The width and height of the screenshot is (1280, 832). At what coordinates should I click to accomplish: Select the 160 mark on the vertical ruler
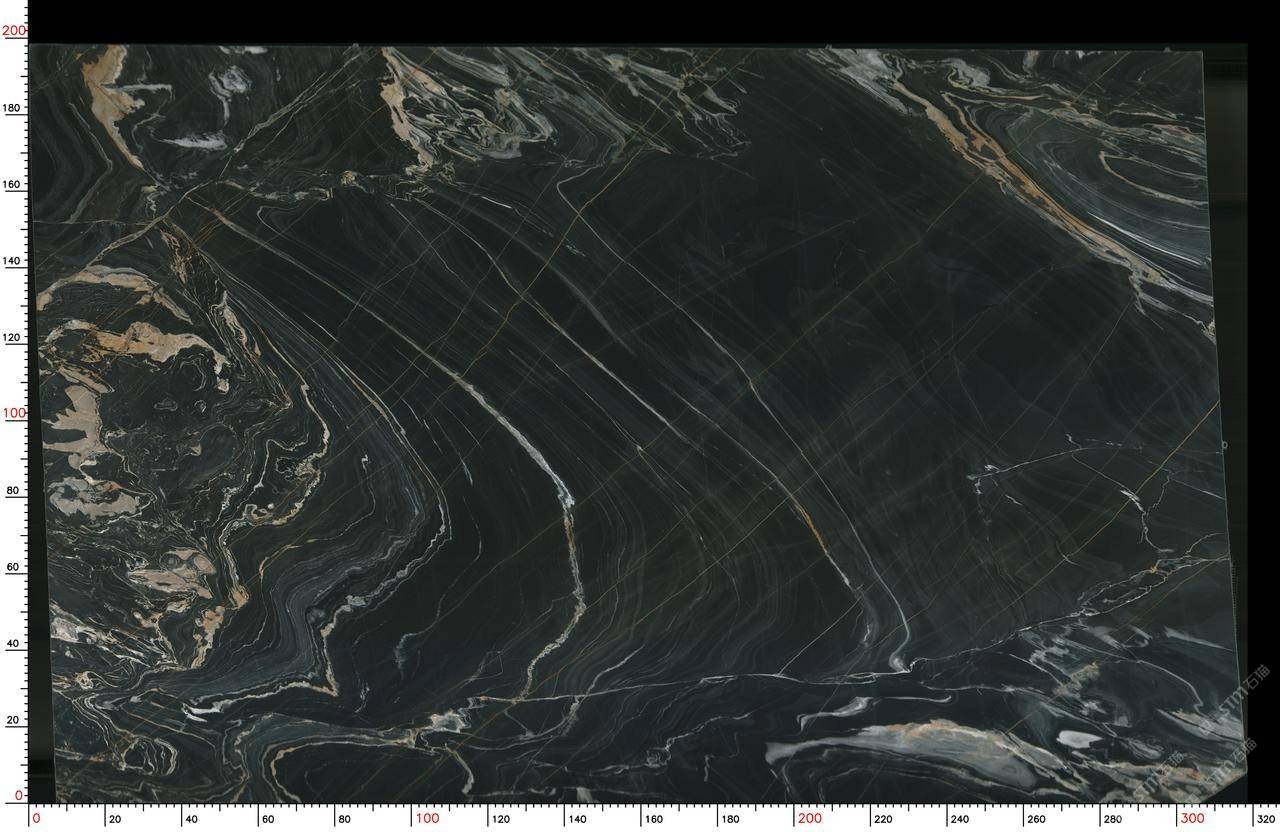click(13, 184)
